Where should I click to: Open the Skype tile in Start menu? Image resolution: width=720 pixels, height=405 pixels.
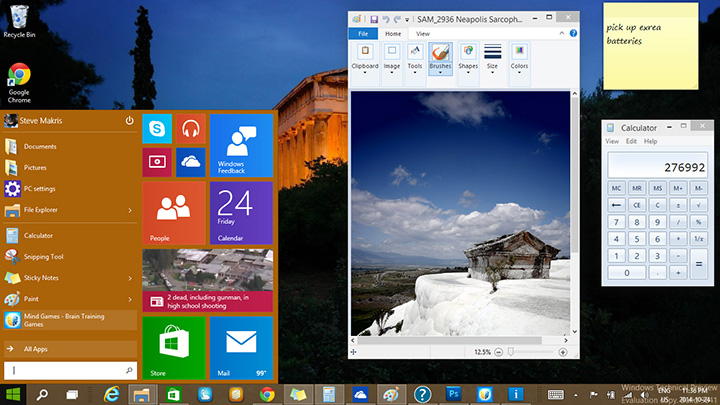click(157, 128)
